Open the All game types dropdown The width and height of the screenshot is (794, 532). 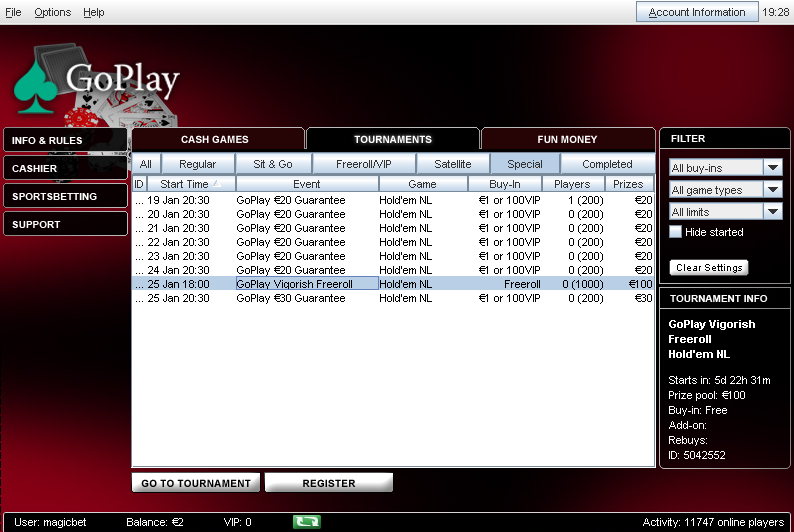point(725,190)
